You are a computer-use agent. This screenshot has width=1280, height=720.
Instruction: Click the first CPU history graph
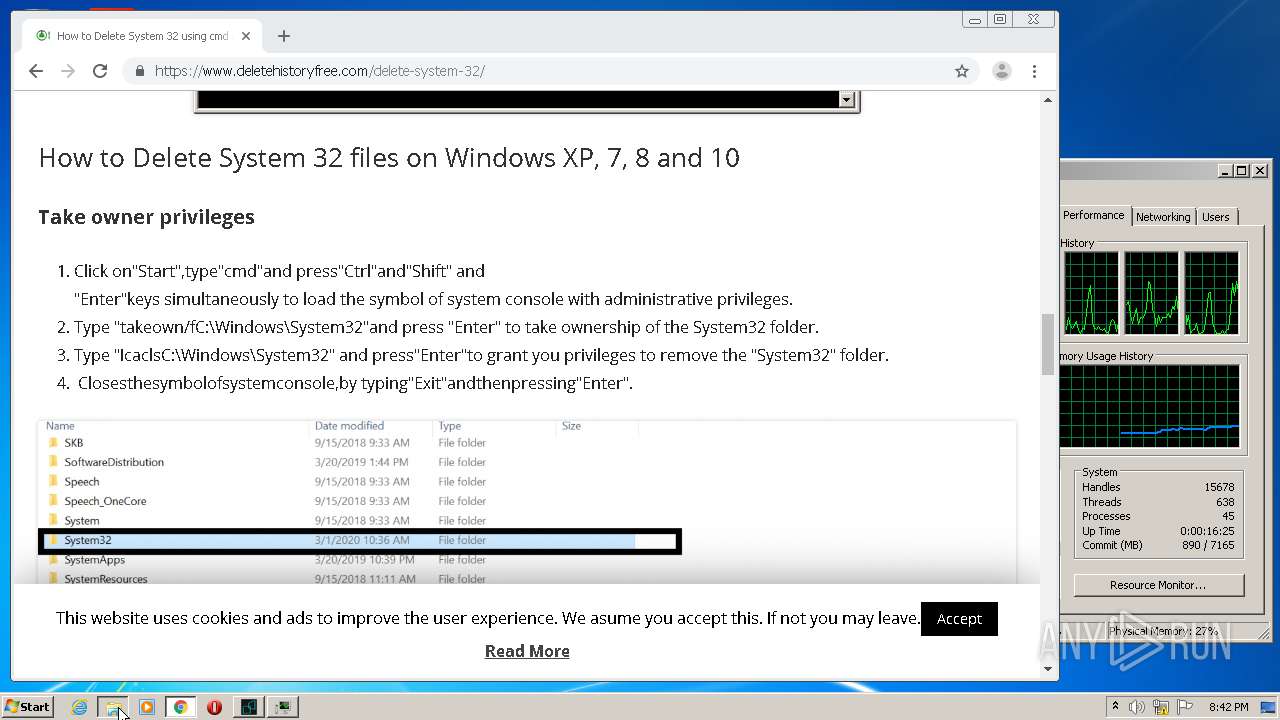1091,293
